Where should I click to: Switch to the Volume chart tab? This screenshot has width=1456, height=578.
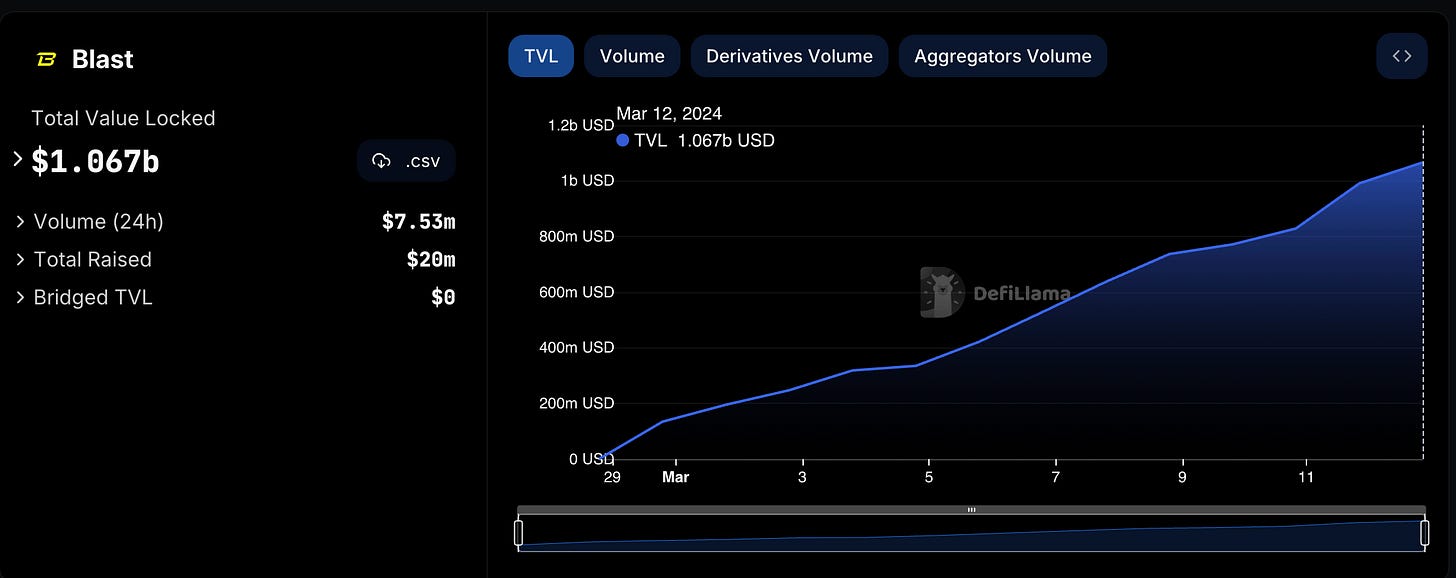[632, 56]
